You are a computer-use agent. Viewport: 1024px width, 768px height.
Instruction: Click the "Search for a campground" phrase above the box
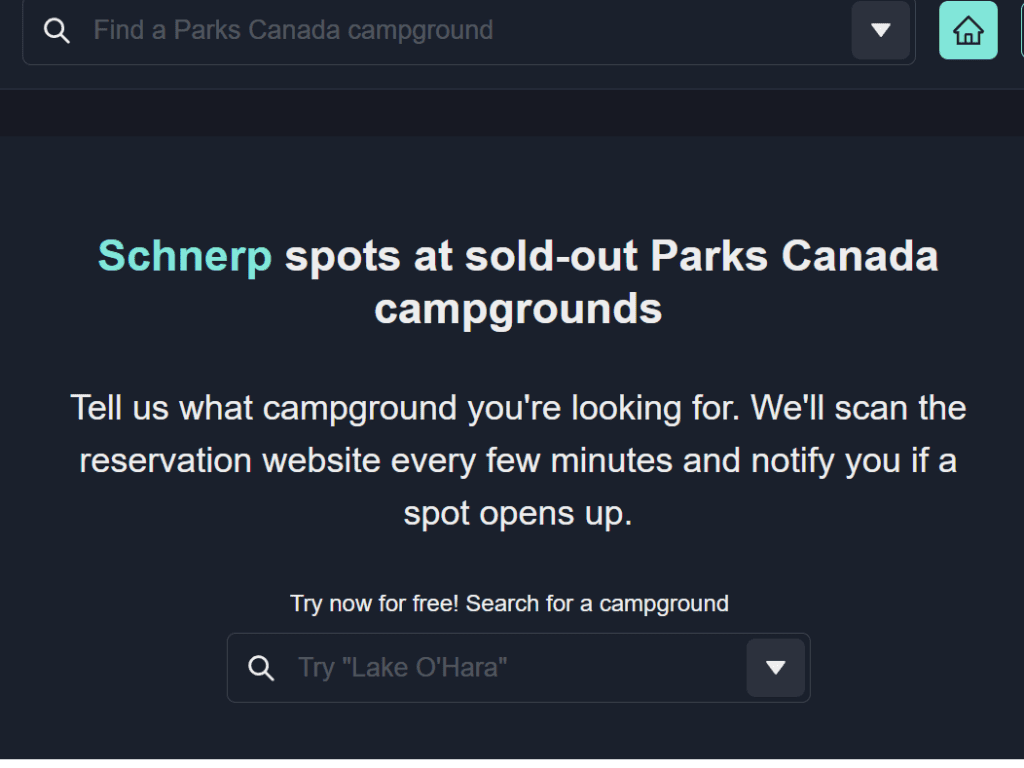[x=597, y=603]
